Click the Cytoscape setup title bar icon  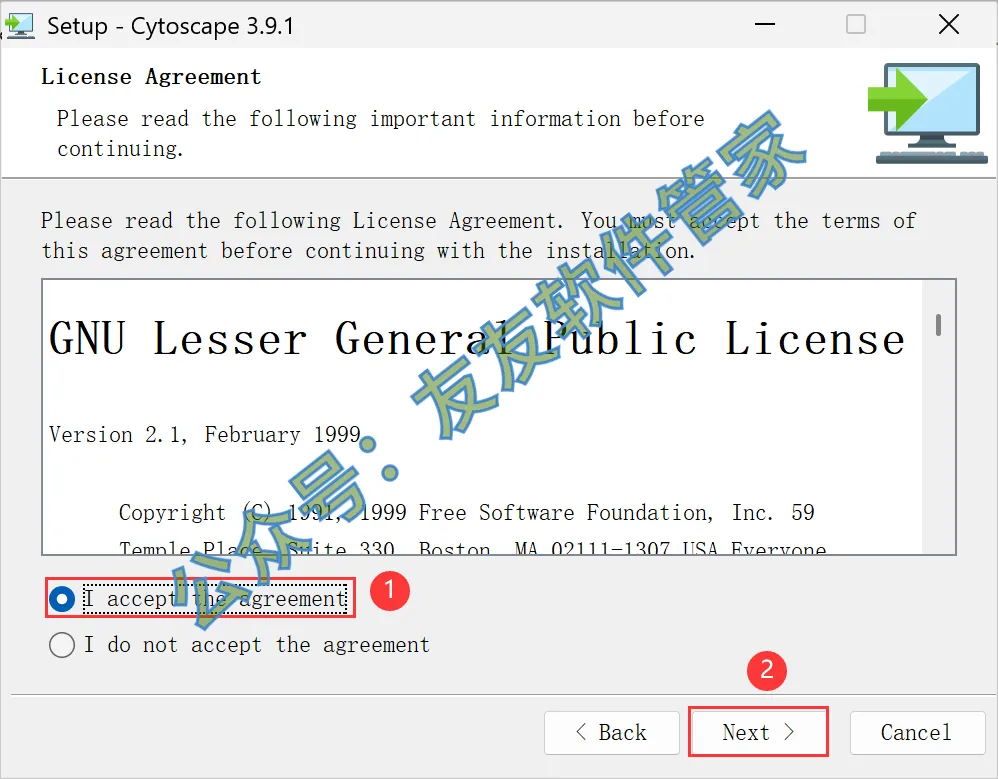(x=19, y=26)
